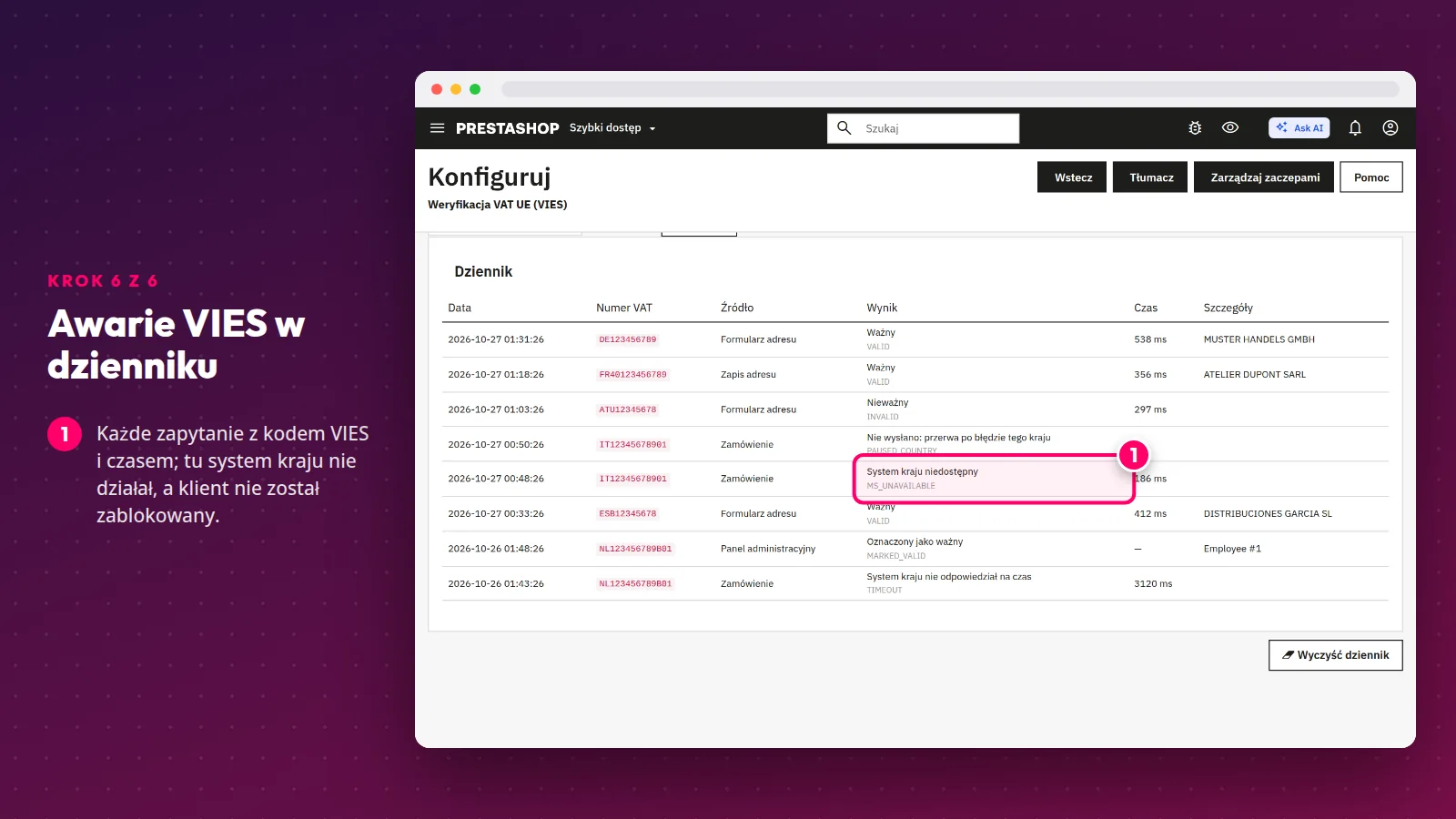Click the Wstecz button
This screenshot has width=1456, height=819.
1072,177
